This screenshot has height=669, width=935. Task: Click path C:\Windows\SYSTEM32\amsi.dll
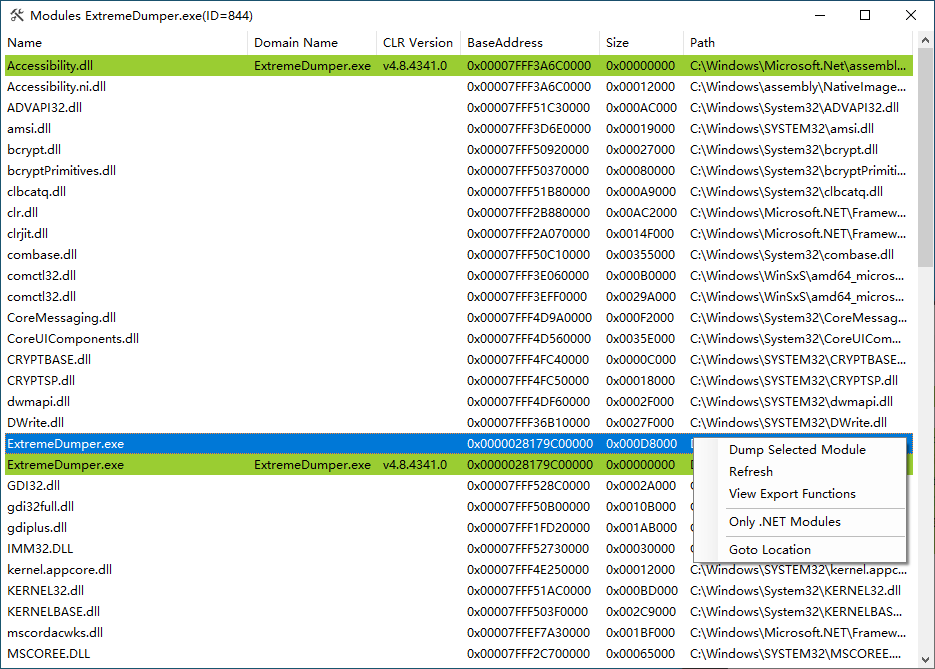click(782, 128)
